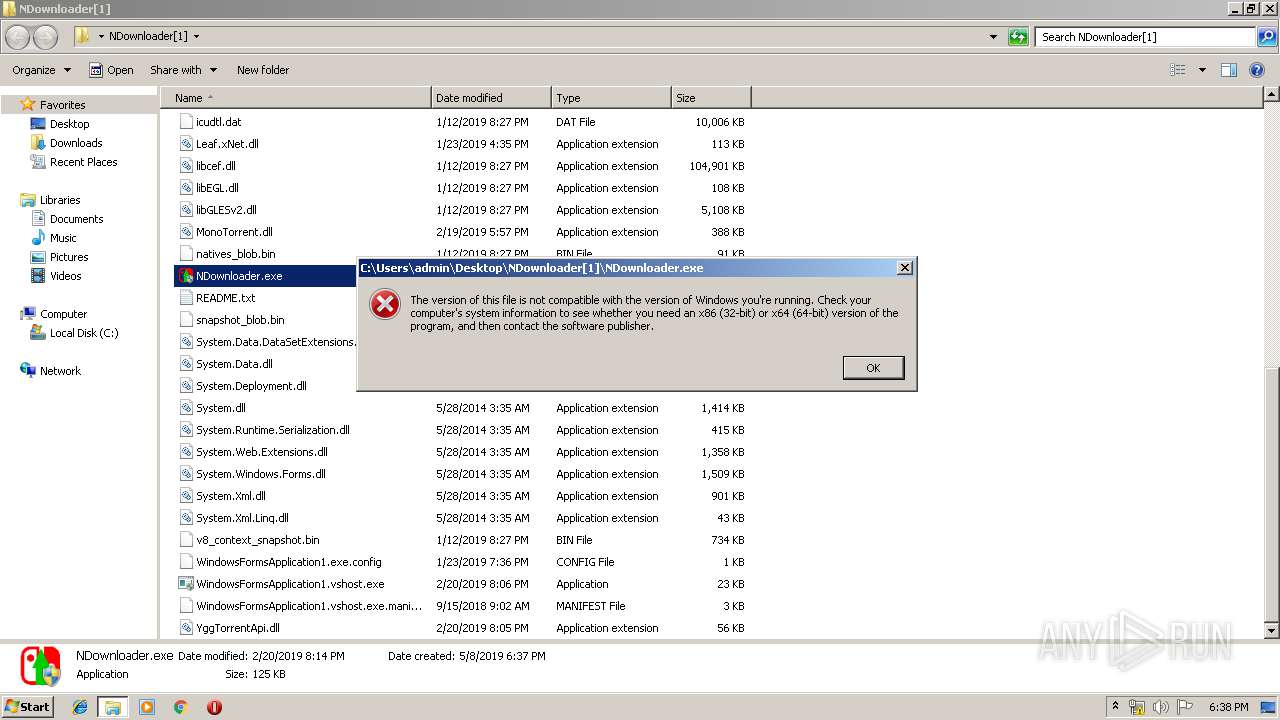The image size is (1280, 720).
Task: Expand the view options dropdown arrow
Action: point(1202,70)
